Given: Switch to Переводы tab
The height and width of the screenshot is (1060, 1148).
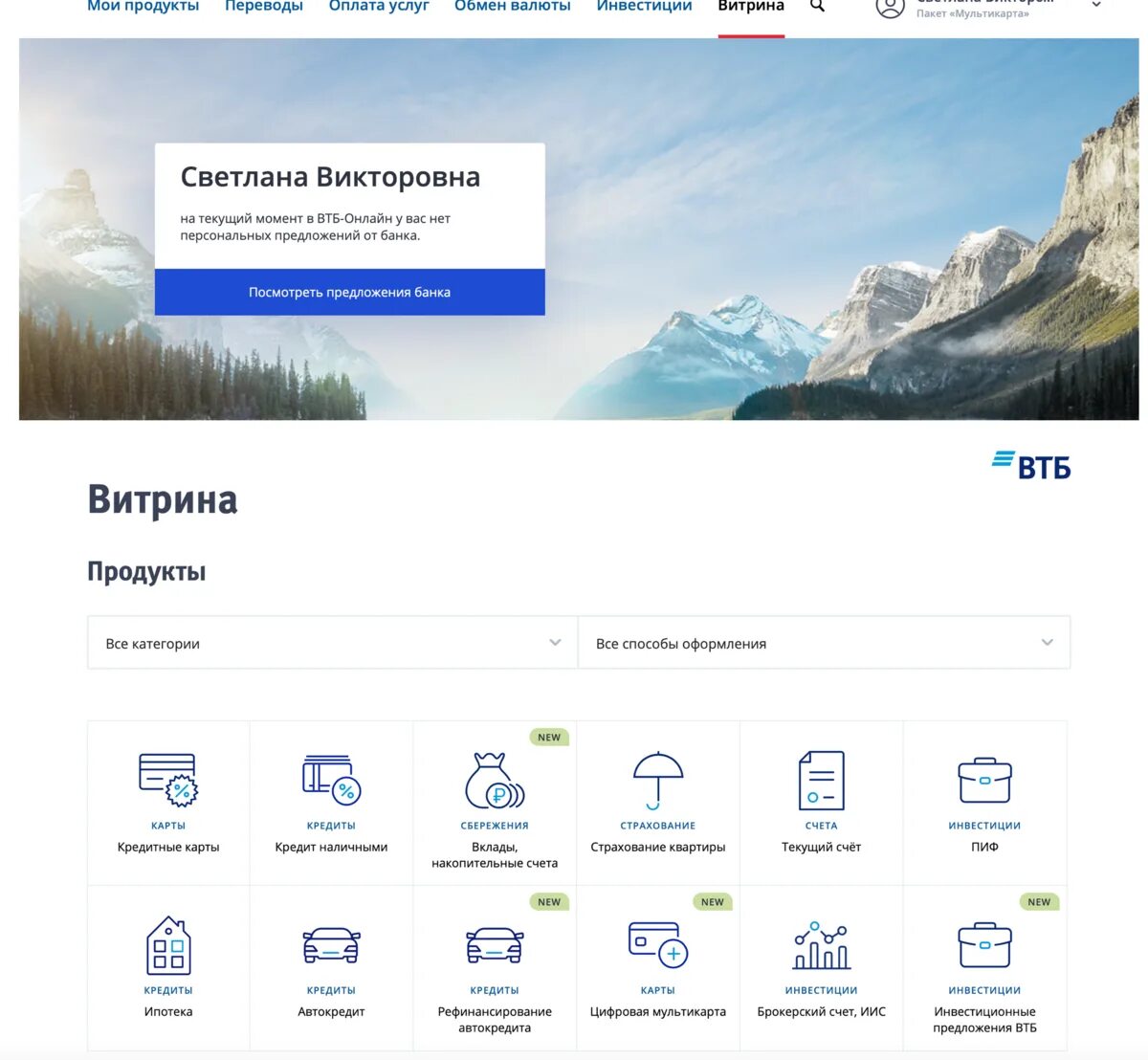Looking at the screenshot, I should [264, 6].
